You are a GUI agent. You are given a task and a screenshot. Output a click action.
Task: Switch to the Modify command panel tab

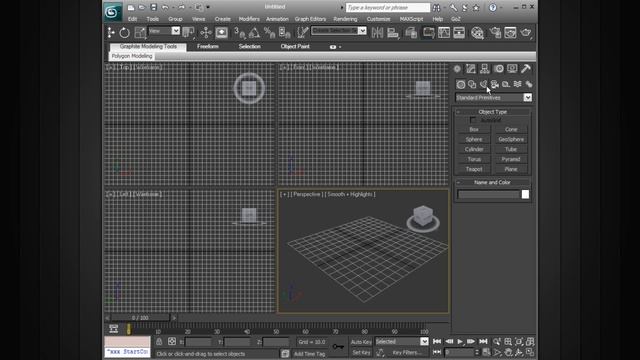[471, 69]
